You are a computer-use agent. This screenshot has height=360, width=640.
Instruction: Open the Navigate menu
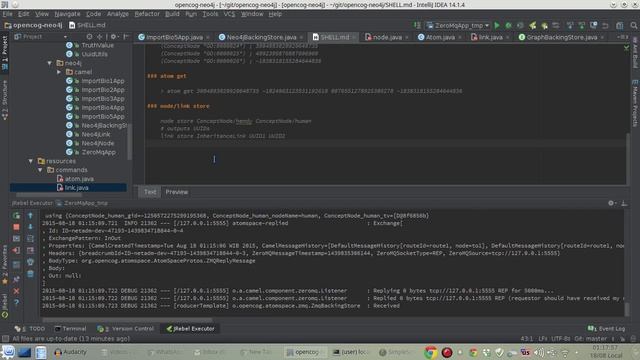click(x=67, y=14)
